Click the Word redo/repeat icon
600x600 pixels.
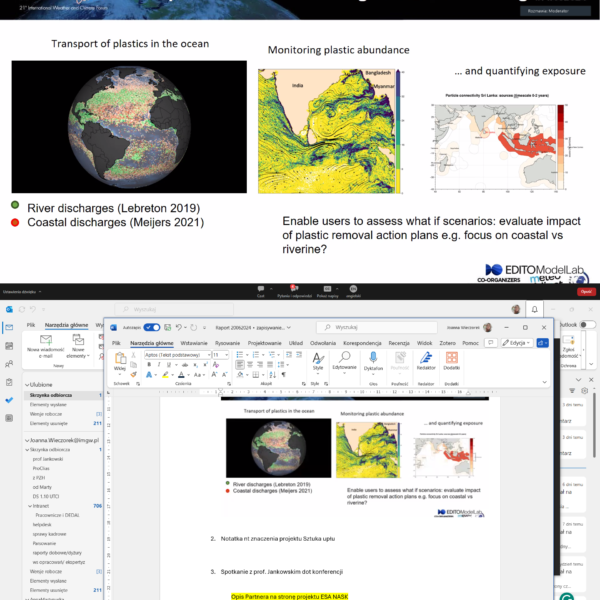pyautogui.click(x=194, y=328)
